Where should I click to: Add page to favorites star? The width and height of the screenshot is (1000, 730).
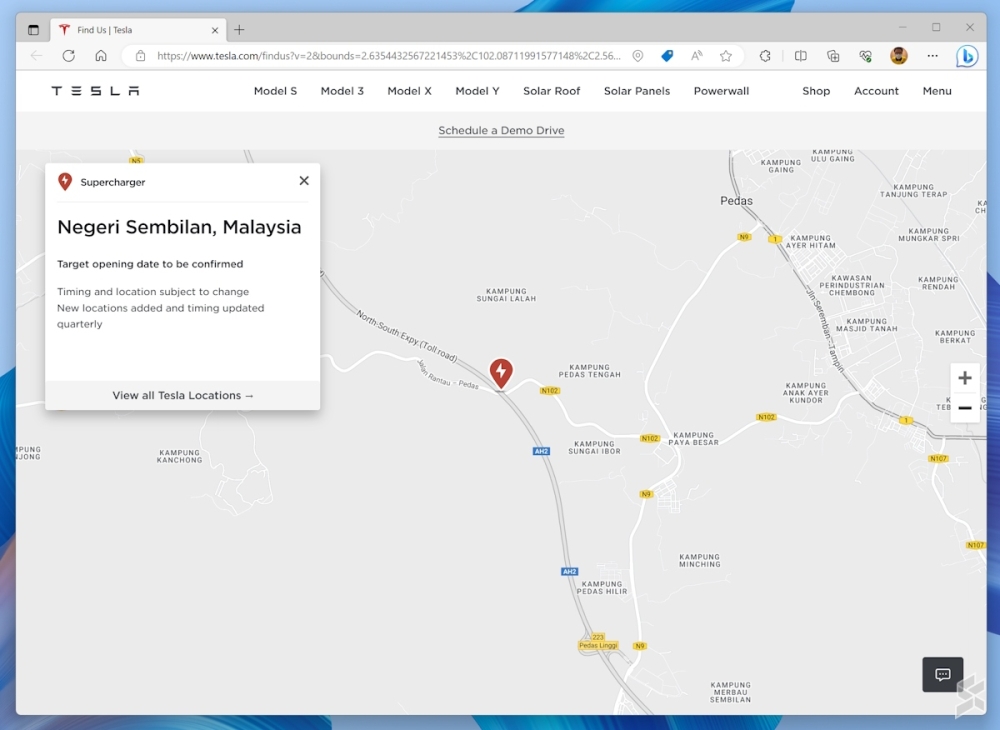tap(726, 56)
